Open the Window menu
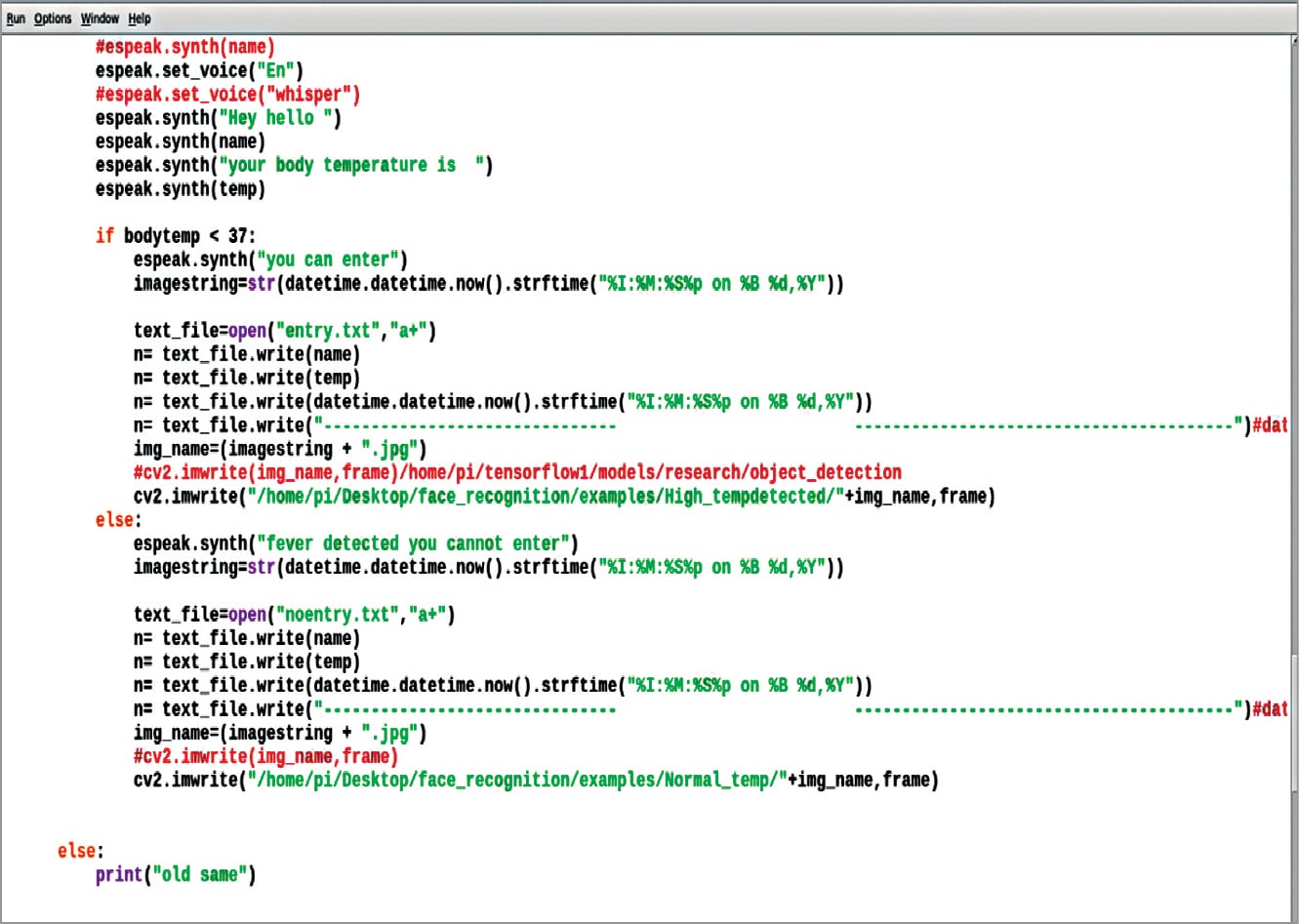The width and height of the screenshot is (1299, 924). pos(100,19)
